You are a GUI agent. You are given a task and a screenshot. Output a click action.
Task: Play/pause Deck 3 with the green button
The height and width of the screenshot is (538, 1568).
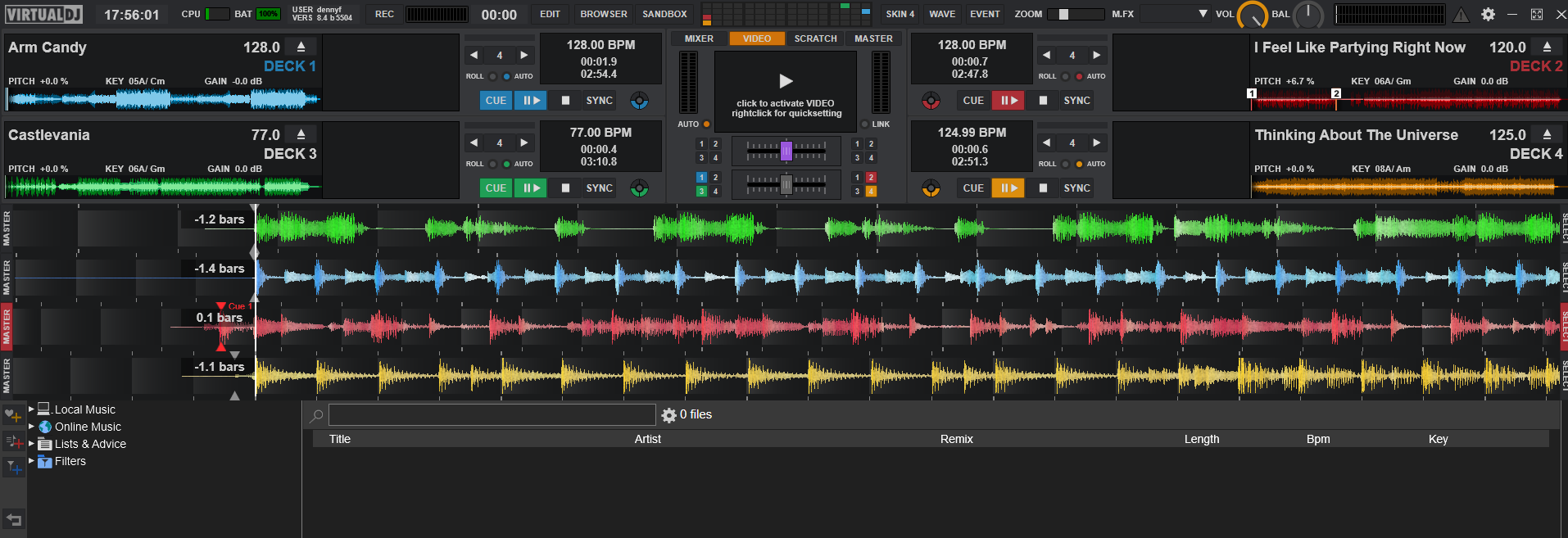[531, 188]
